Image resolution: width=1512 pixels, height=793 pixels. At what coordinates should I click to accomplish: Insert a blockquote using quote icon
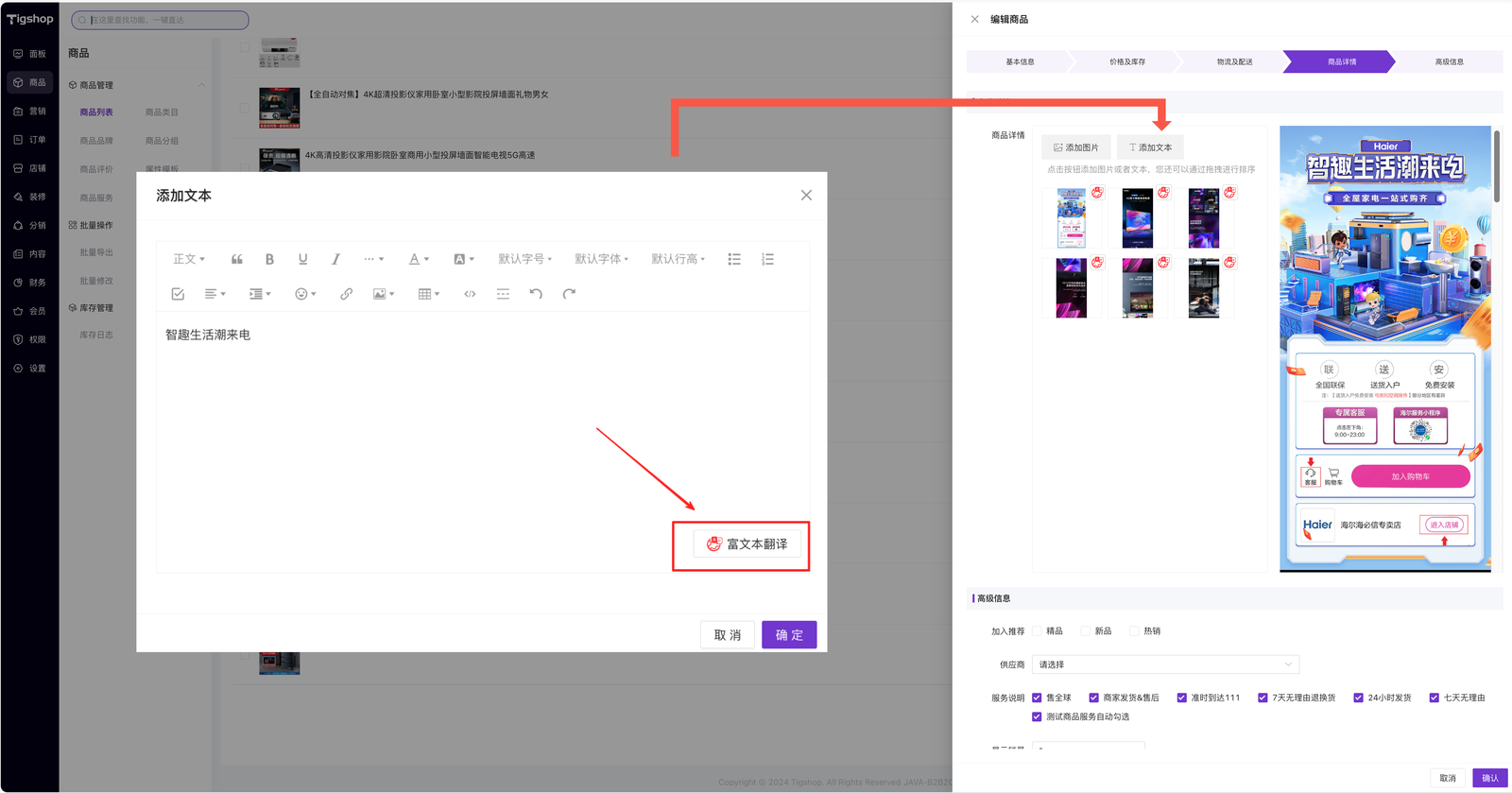click(236, 259)
